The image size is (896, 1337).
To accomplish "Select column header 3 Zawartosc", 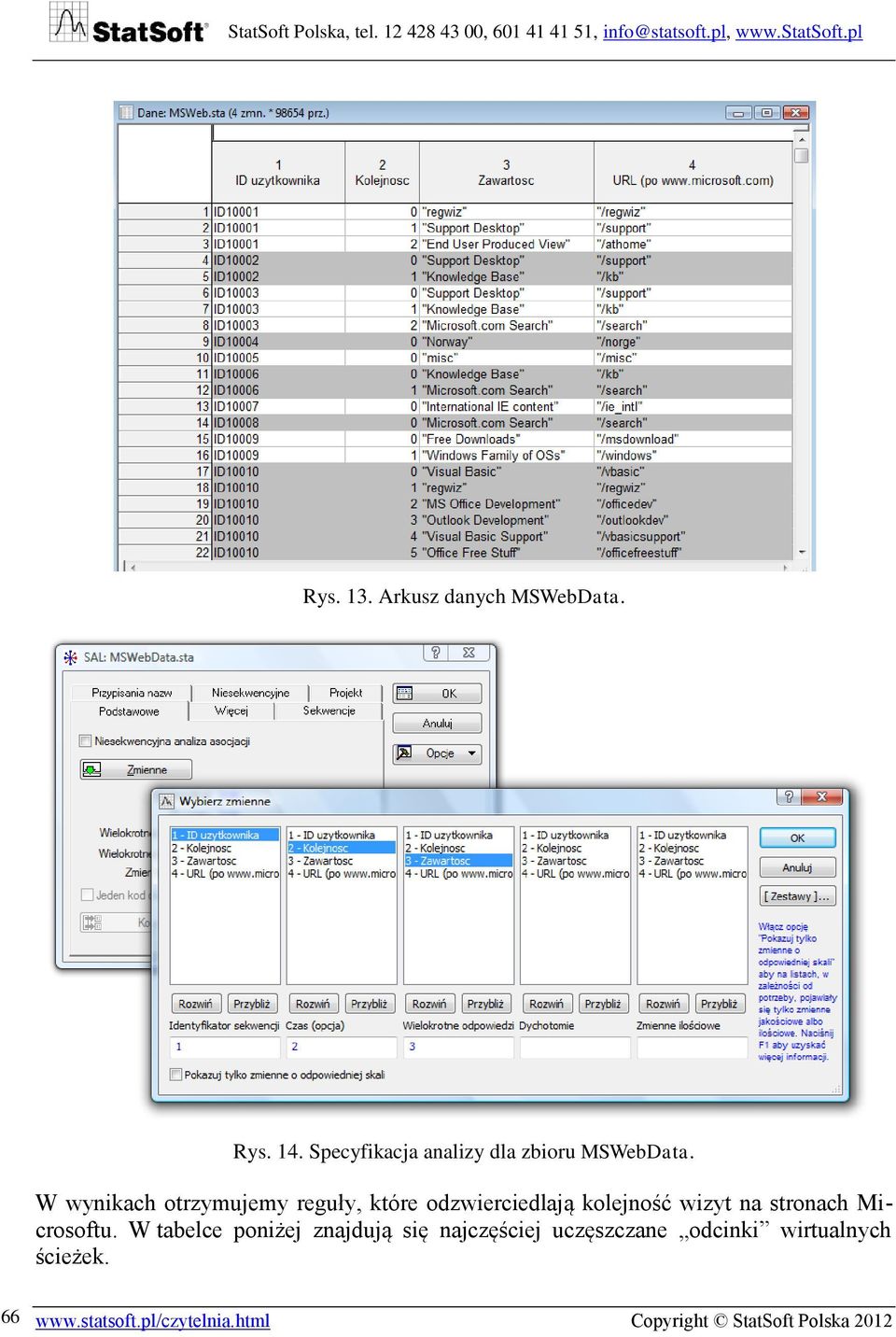I will tap(506, 173).
